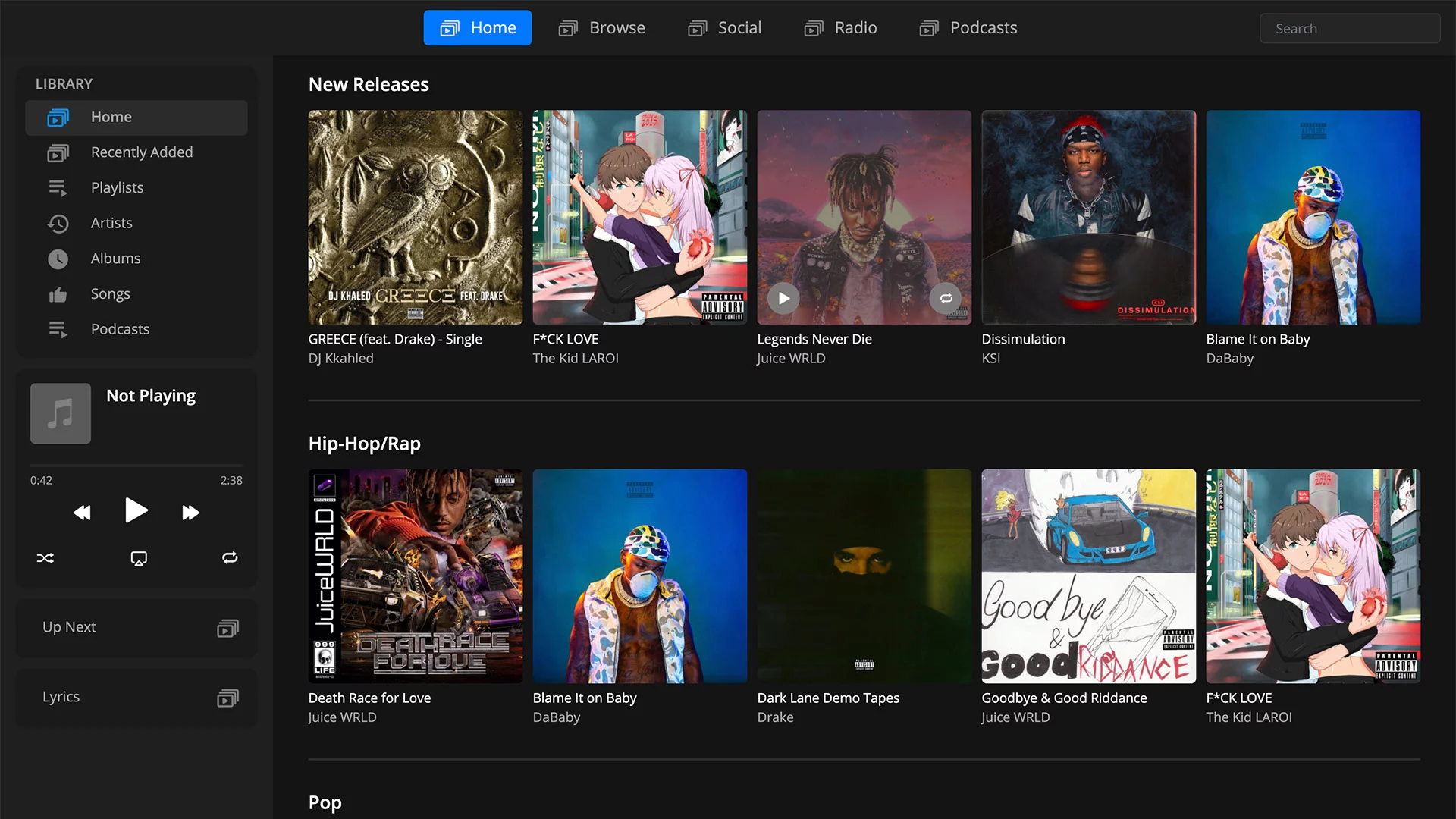The image size is (1456, 819).
Task: Expand the Lyrics panel
Action: (x=136, y=698)
